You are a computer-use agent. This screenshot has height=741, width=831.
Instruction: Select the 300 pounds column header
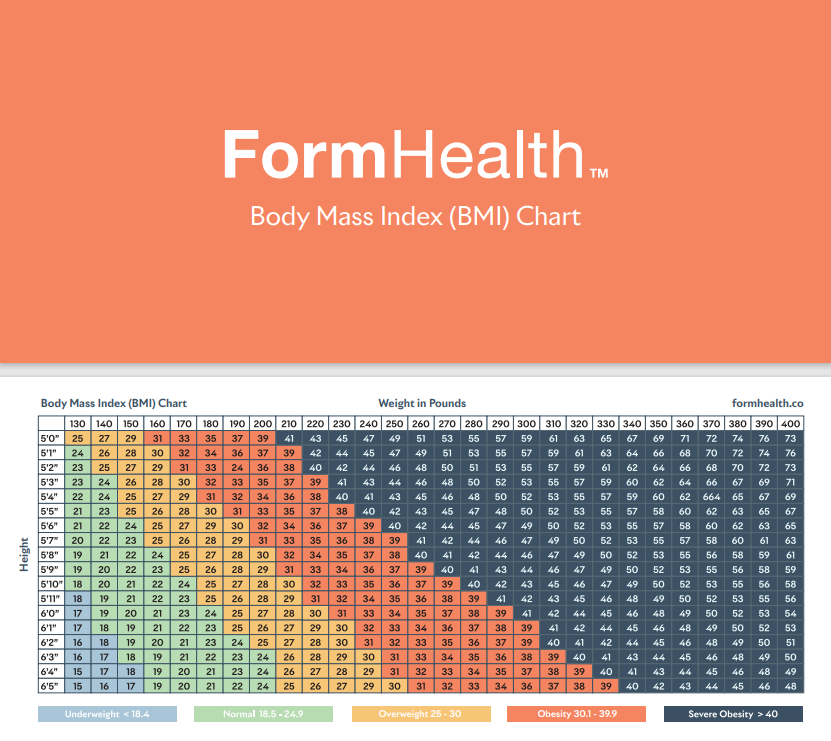(x=526, y=424)
